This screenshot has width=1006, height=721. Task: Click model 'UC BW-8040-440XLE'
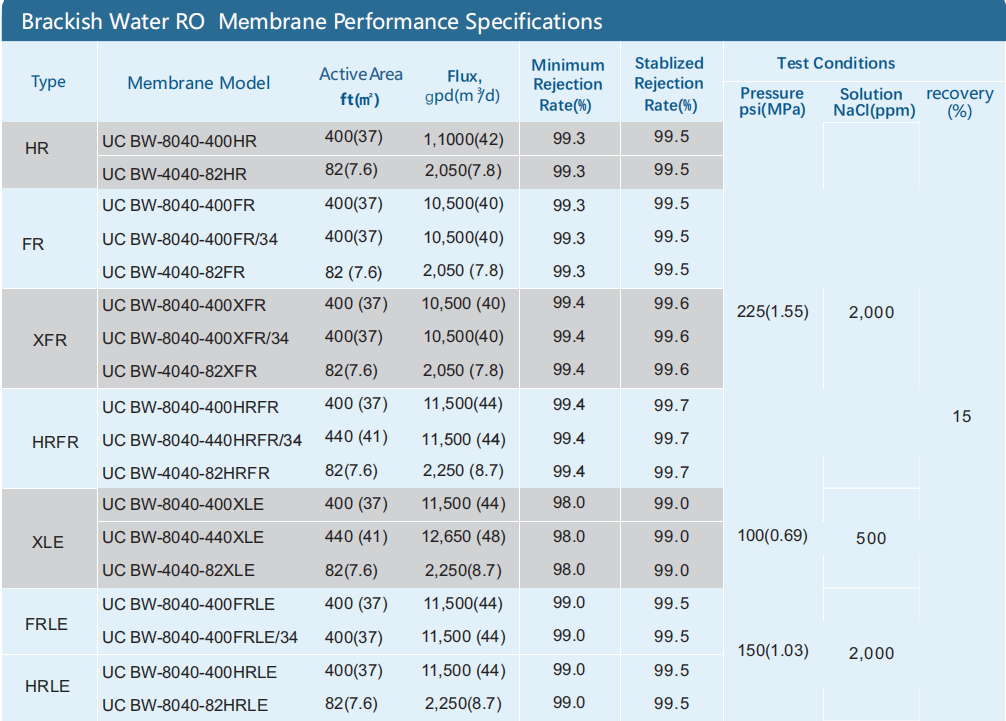[x=182, y=538]
